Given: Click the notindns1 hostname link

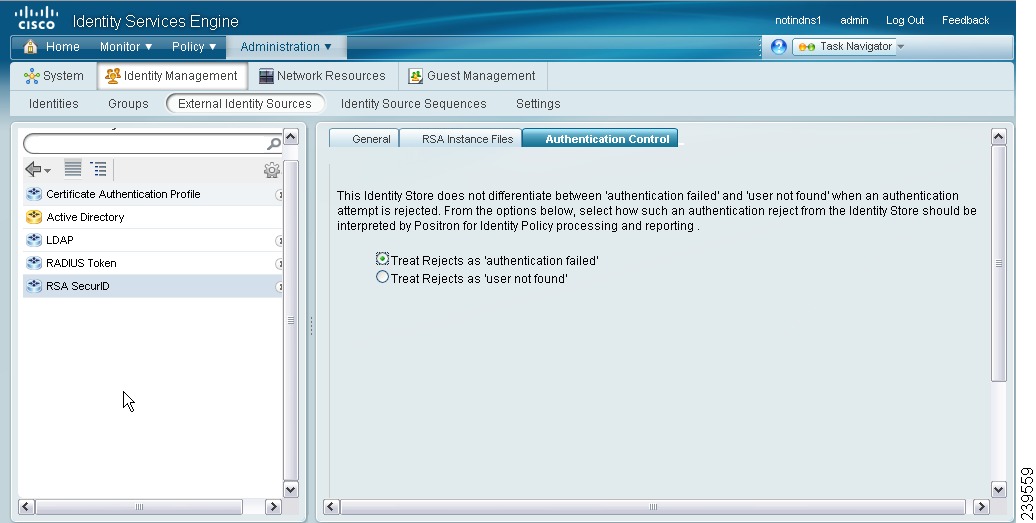Looking at the screenshot, I should click(798, 20).
